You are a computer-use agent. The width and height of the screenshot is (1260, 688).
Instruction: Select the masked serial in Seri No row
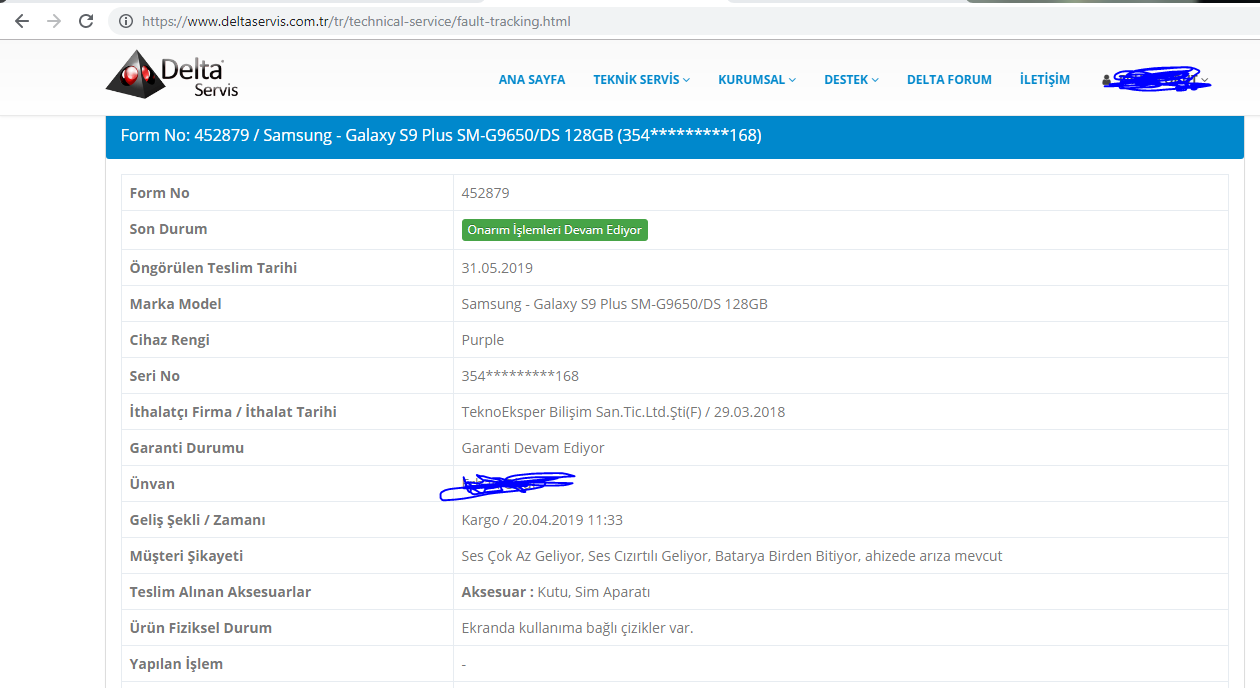pos(520,376)
